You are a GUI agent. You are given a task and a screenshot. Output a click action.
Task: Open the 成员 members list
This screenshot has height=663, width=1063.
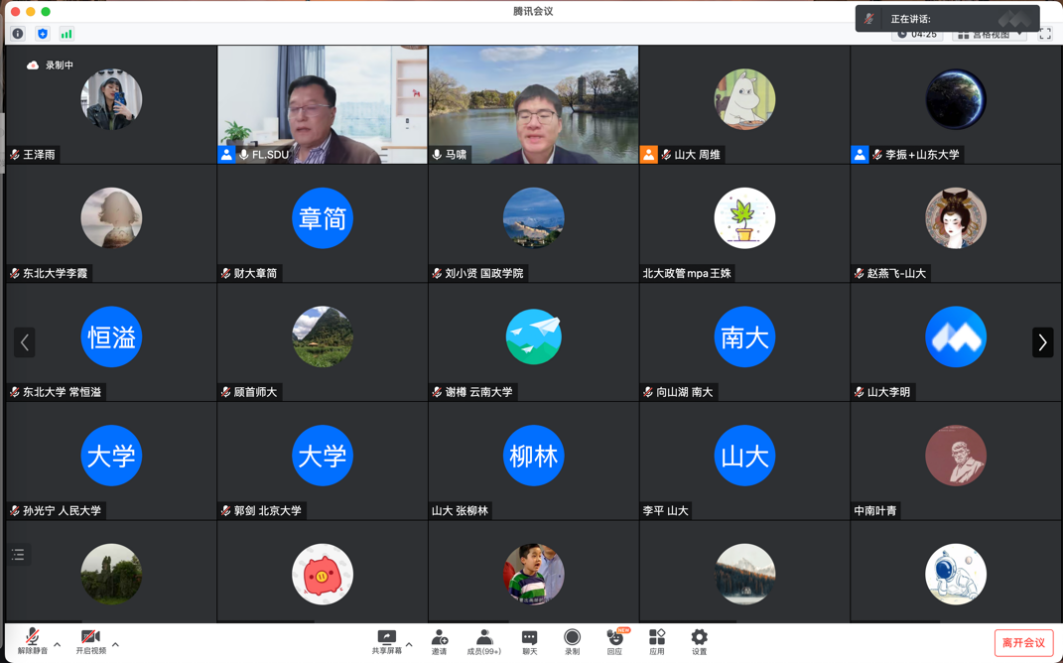coord(484,640)
